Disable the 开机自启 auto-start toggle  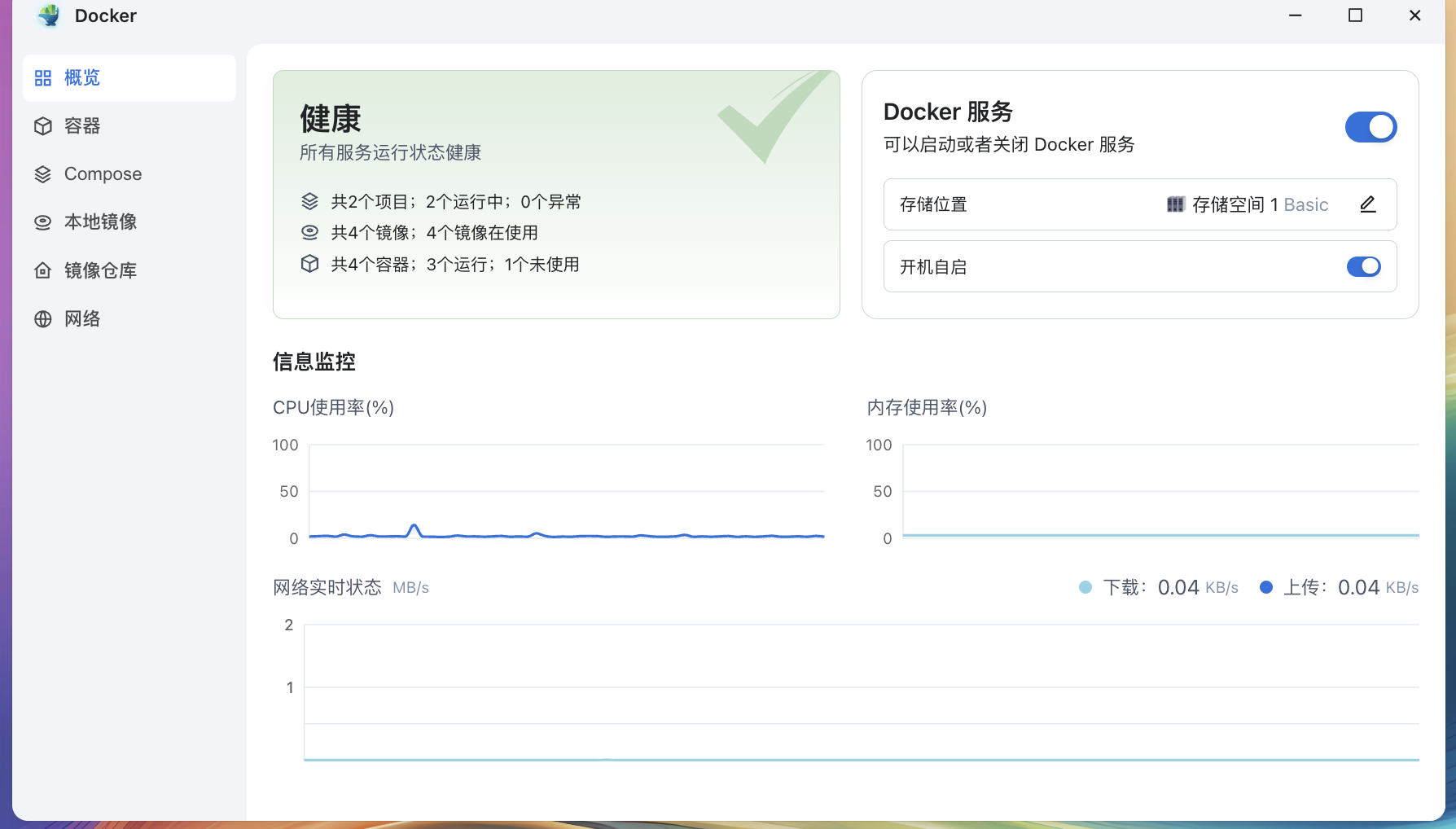pyautogui.click(x=1363, y=266)
